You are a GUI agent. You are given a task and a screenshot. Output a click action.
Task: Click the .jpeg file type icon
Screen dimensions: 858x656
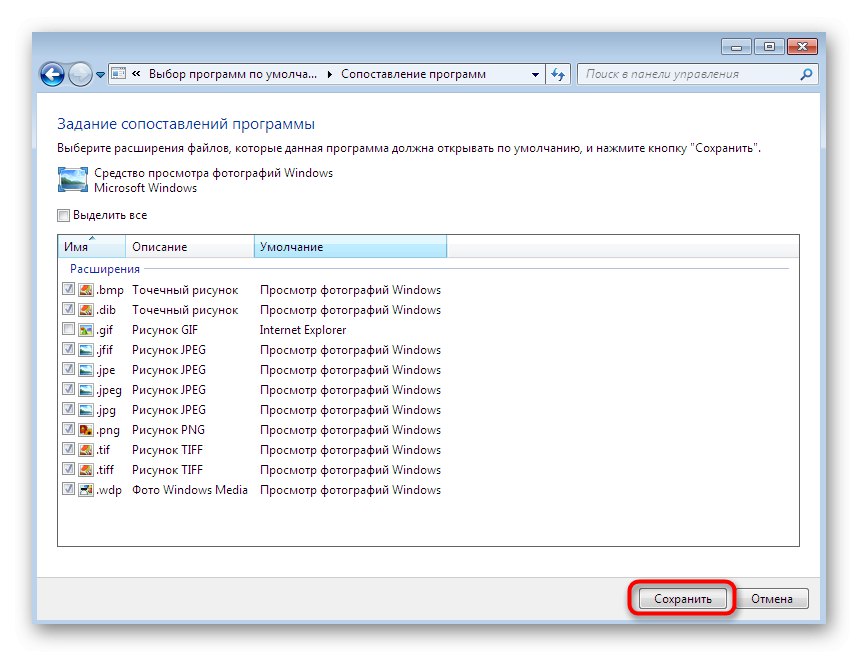[86, 390]
